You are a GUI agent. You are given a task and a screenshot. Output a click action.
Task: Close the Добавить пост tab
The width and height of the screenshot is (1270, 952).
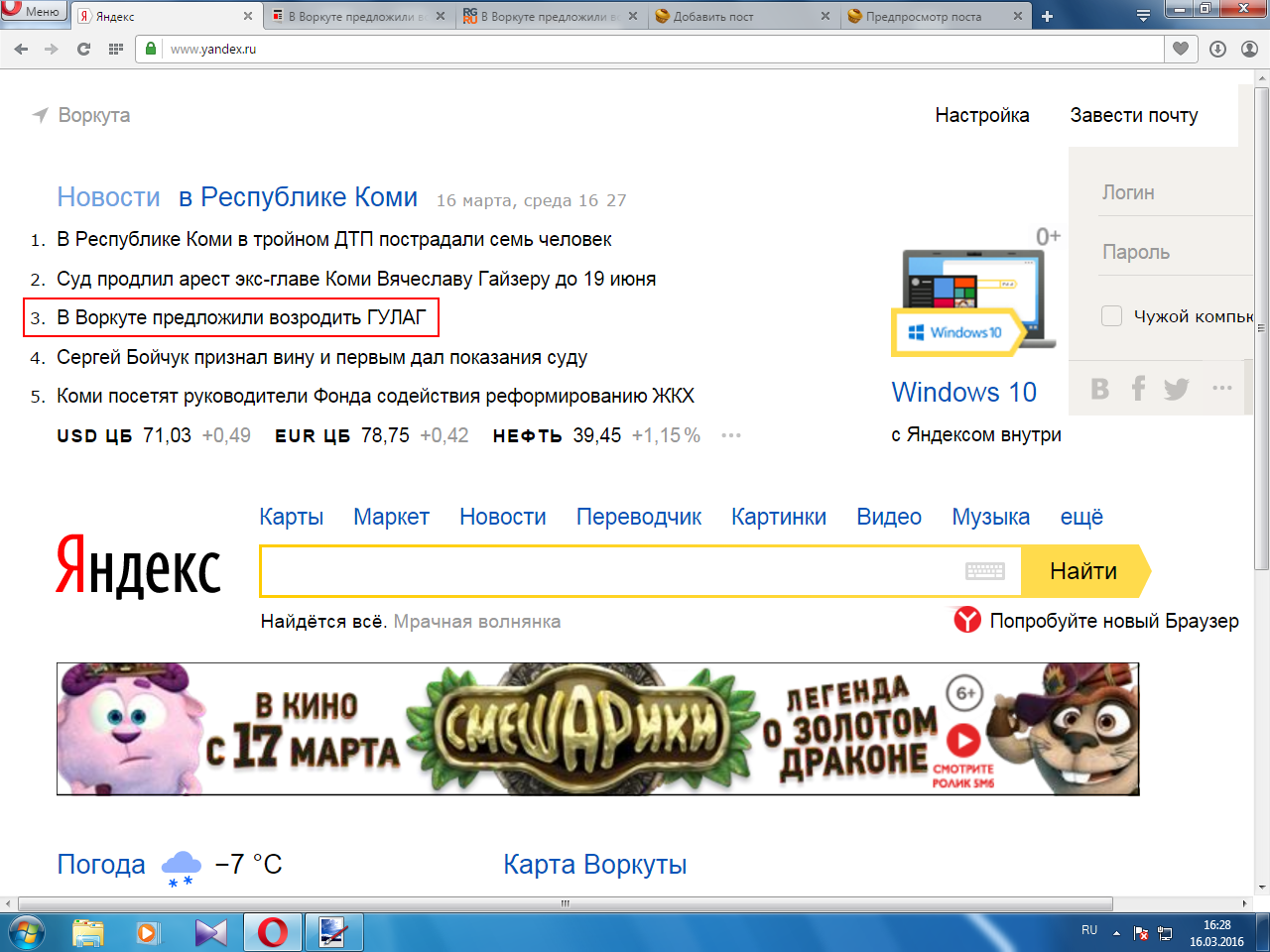(x=825, y=16)
